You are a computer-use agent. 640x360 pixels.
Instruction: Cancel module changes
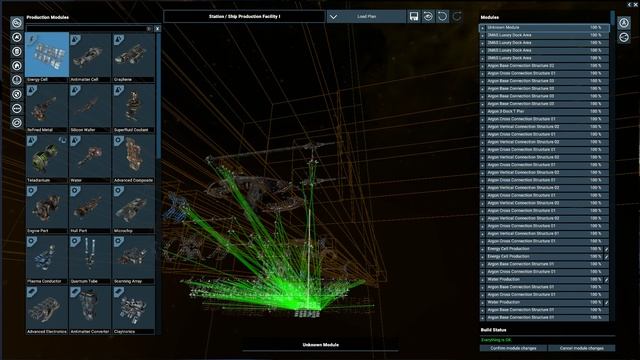(x=582, y=348)
